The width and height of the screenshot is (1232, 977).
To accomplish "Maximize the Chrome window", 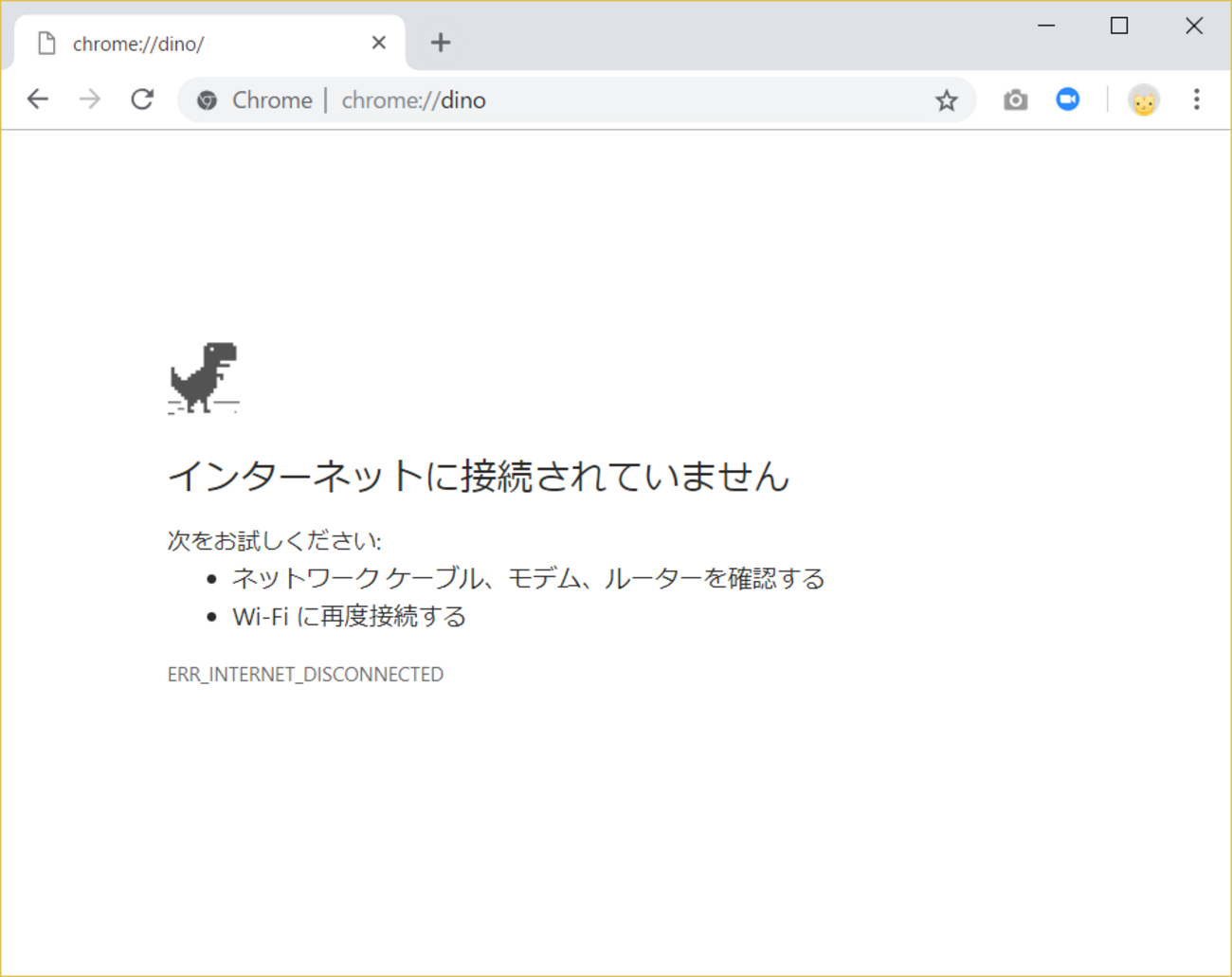I will tap(1119, 26).
